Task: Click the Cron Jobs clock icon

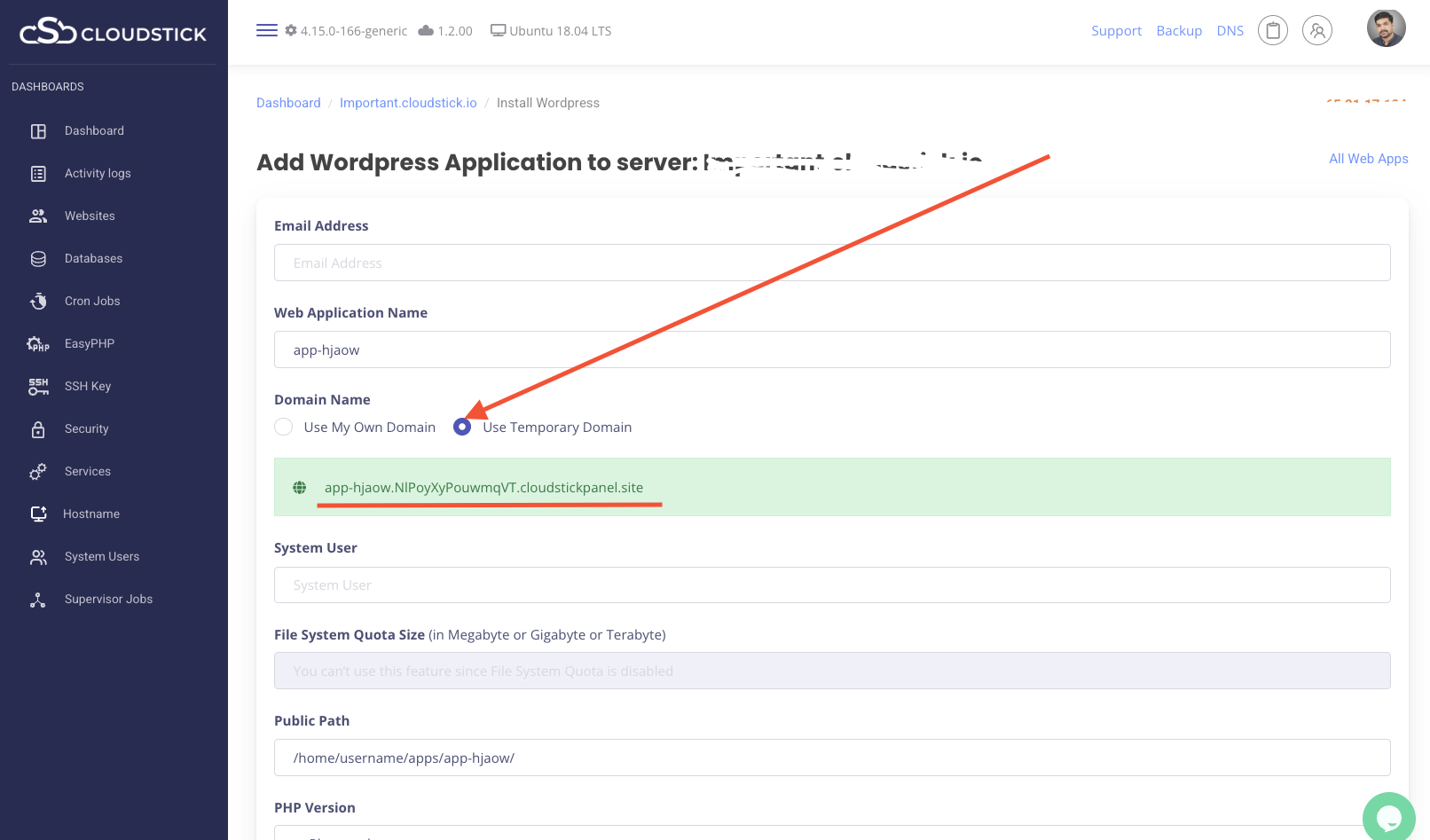Action: pyautogui.click(x=38, y=302)
